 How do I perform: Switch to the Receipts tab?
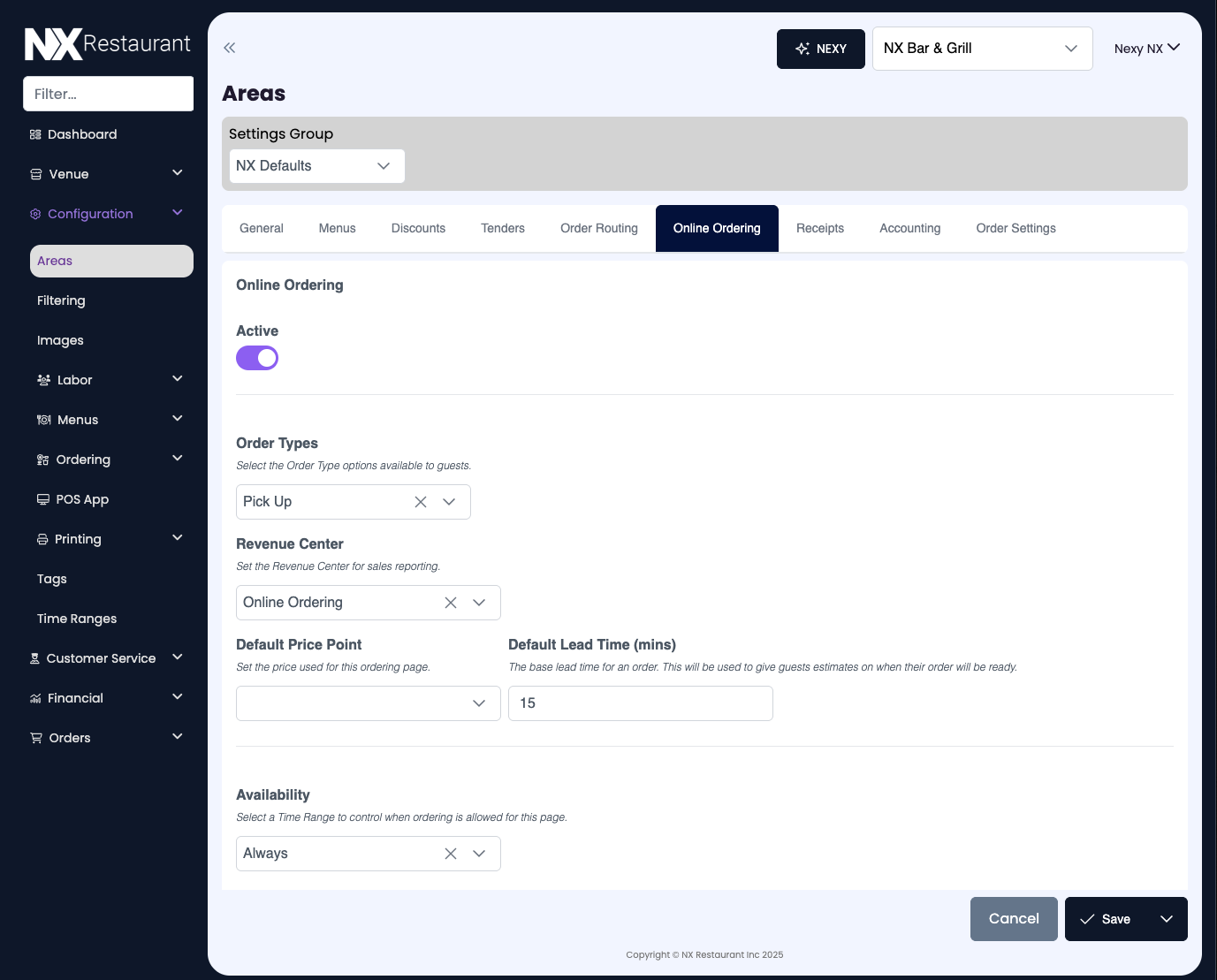(819, 228)
